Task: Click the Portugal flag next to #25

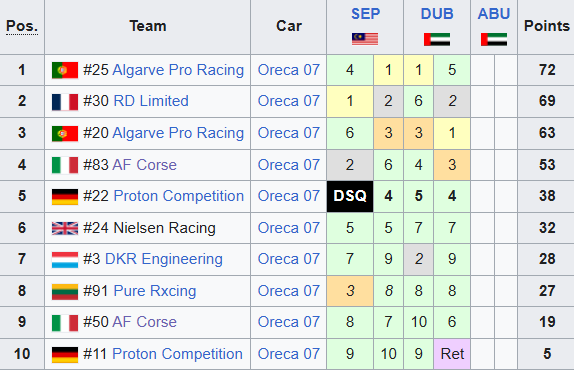Action: click(x=65, y=70)
